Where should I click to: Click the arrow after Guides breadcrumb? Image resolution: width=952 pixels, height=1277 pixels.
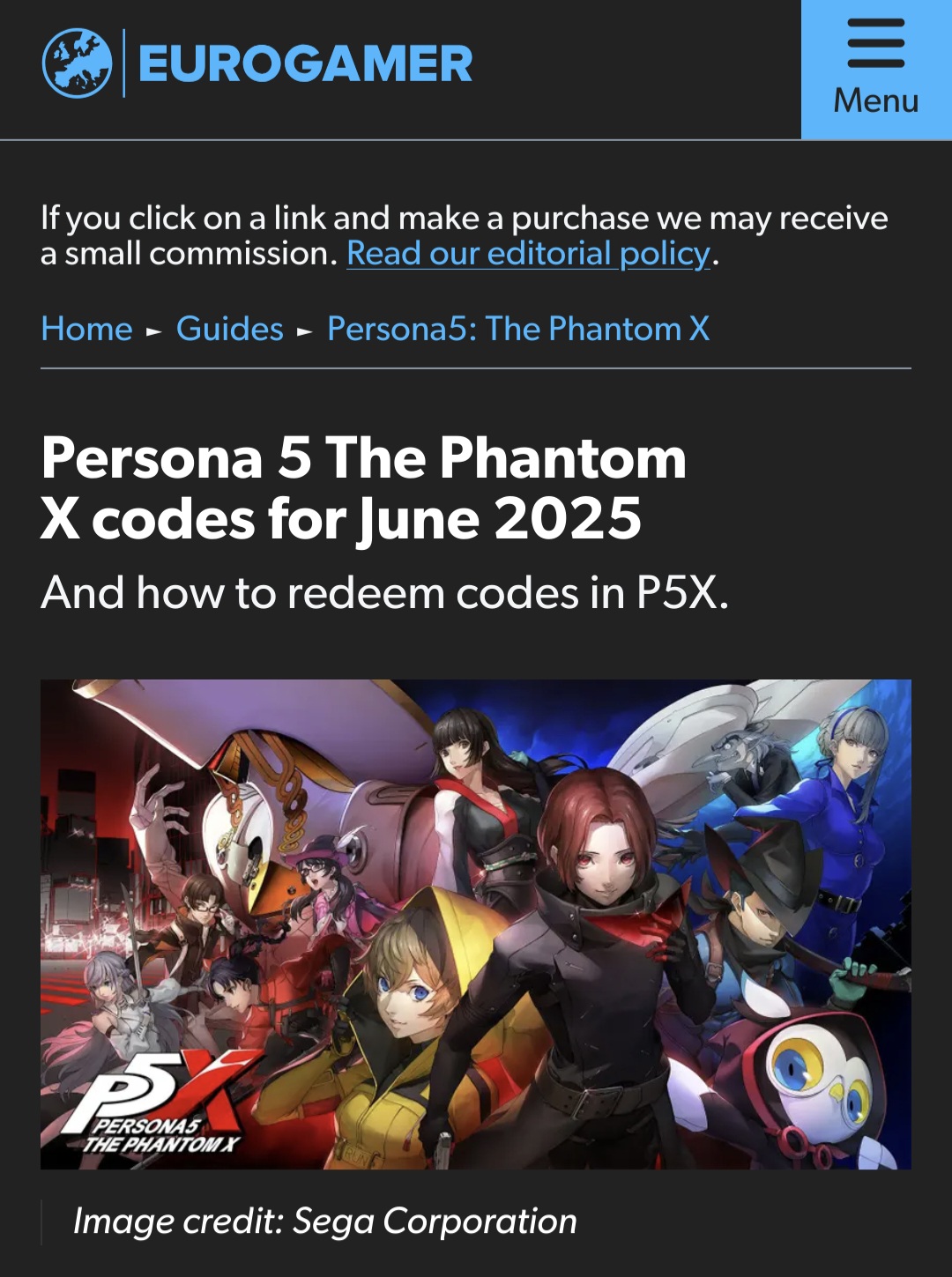[x=305, y=331]
